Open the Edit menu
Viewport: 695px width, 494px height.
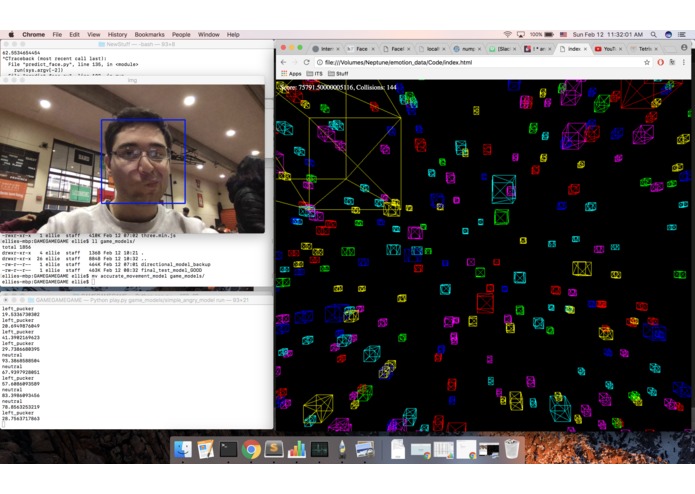[74, 34]
